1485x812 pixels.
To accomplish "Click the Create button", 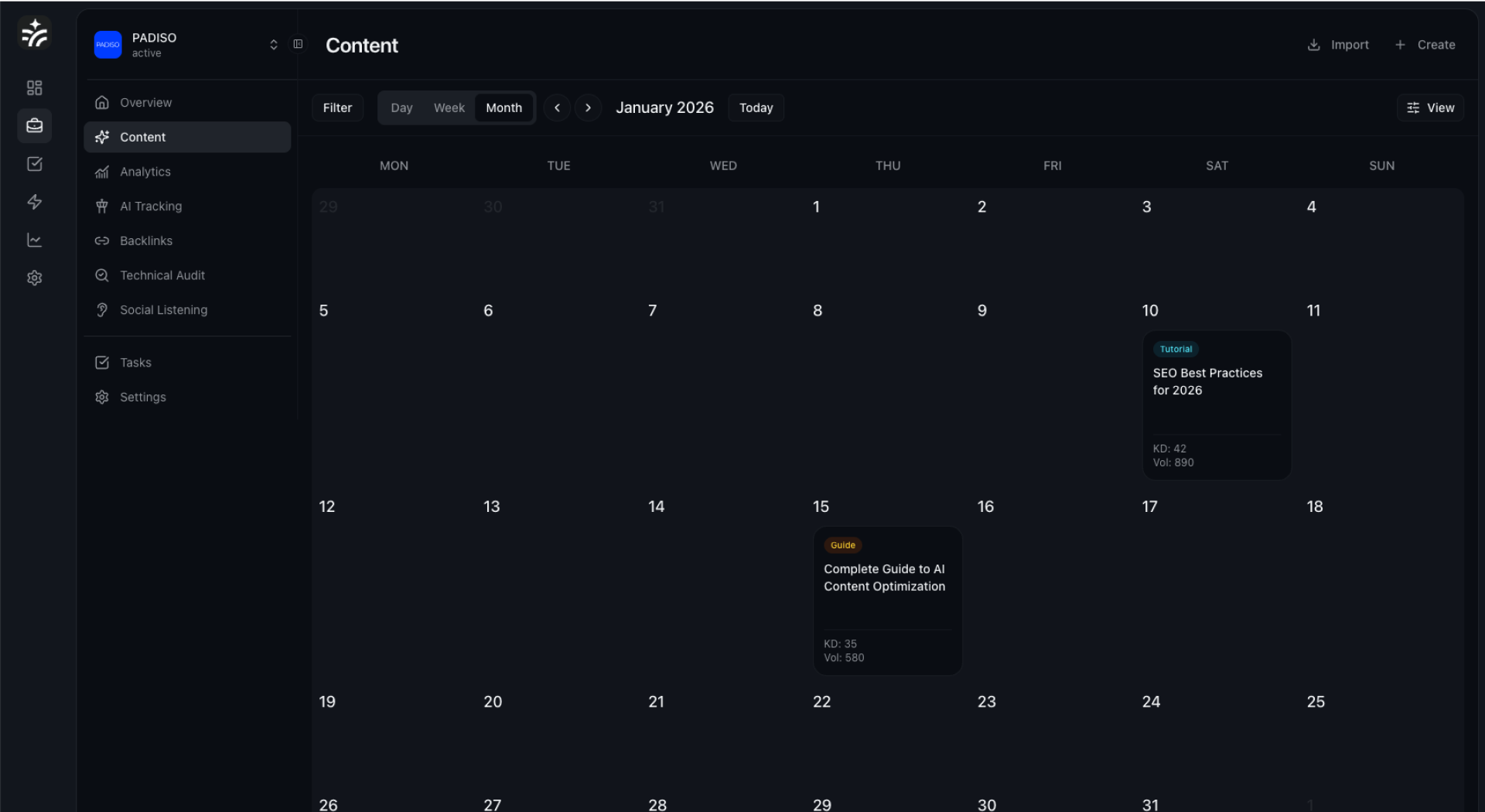I will point(1425,44).
